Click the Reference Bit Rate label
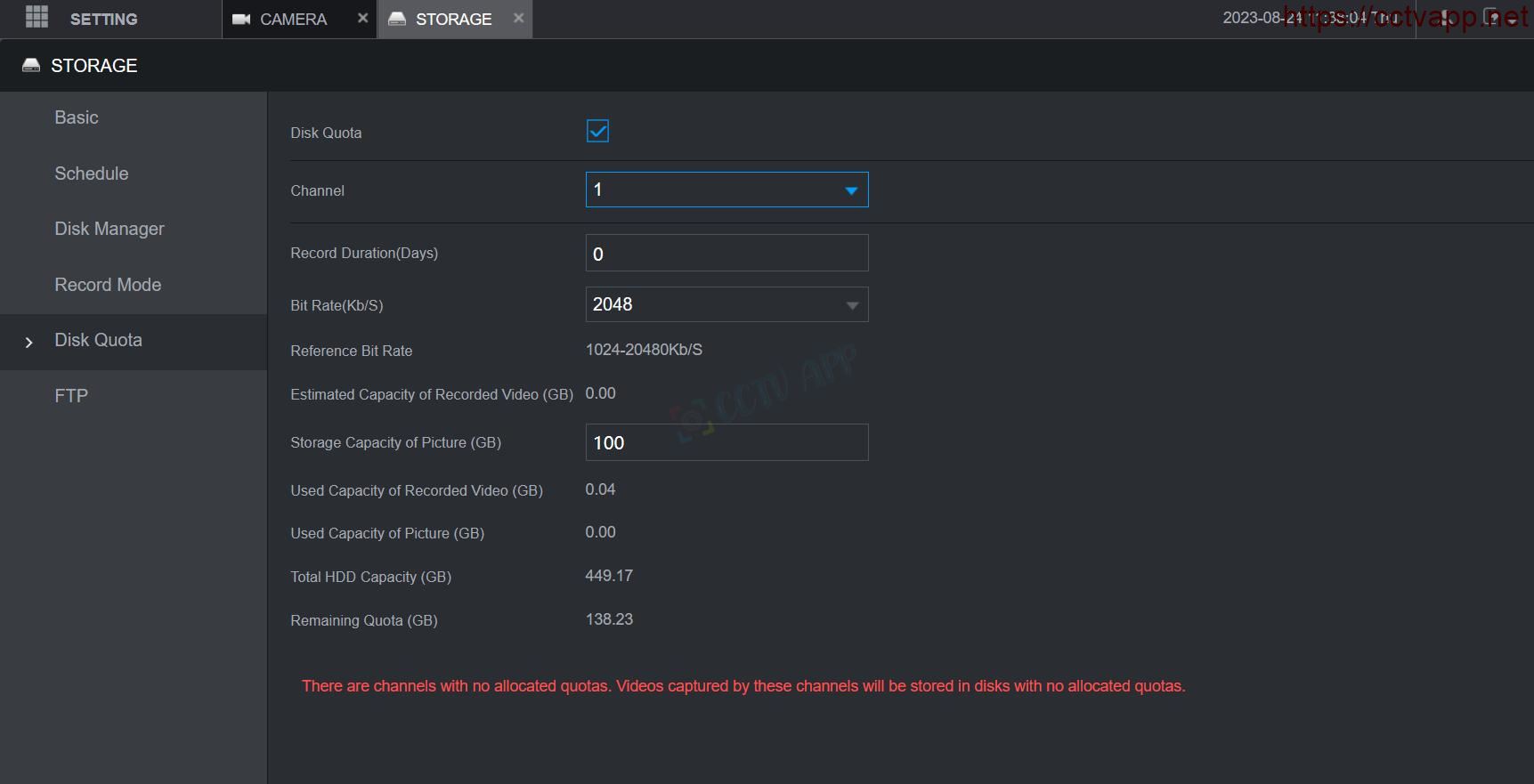Viewport: 1534px width, 784px height. [x=352, y=351]
